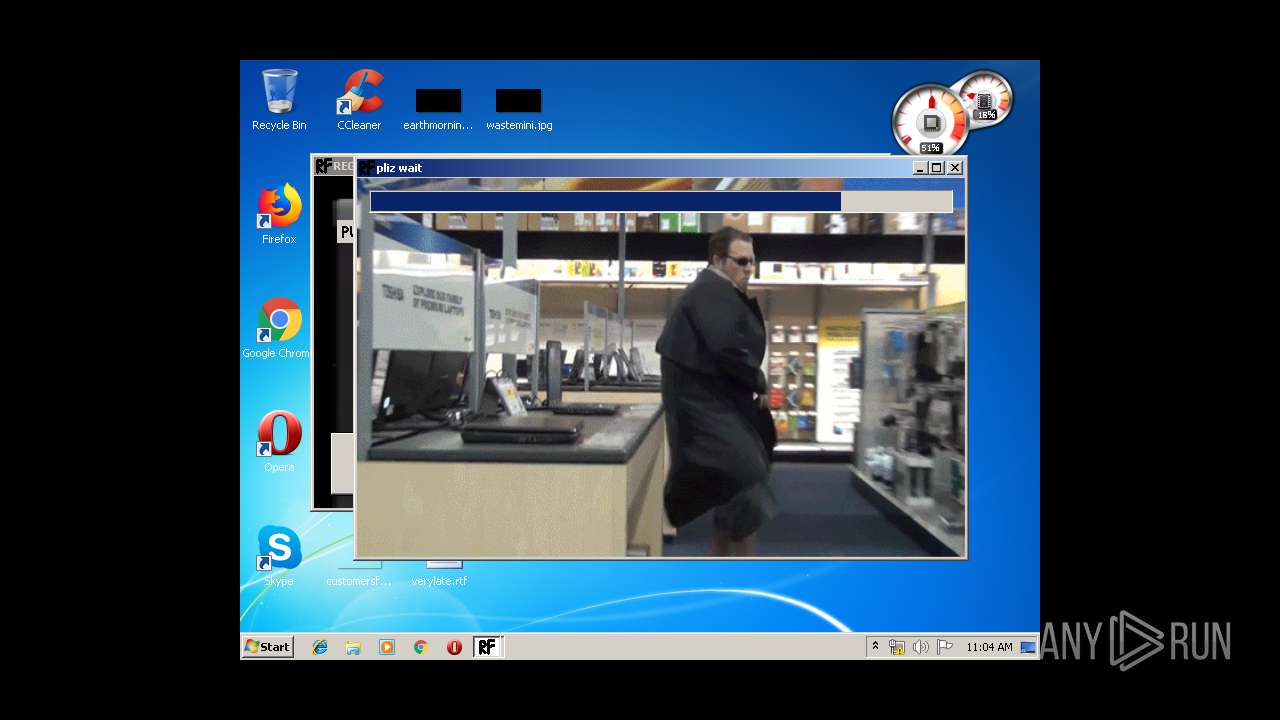Launch CCleaner from the desktop
1280x720 pixels.
(359, 100)
